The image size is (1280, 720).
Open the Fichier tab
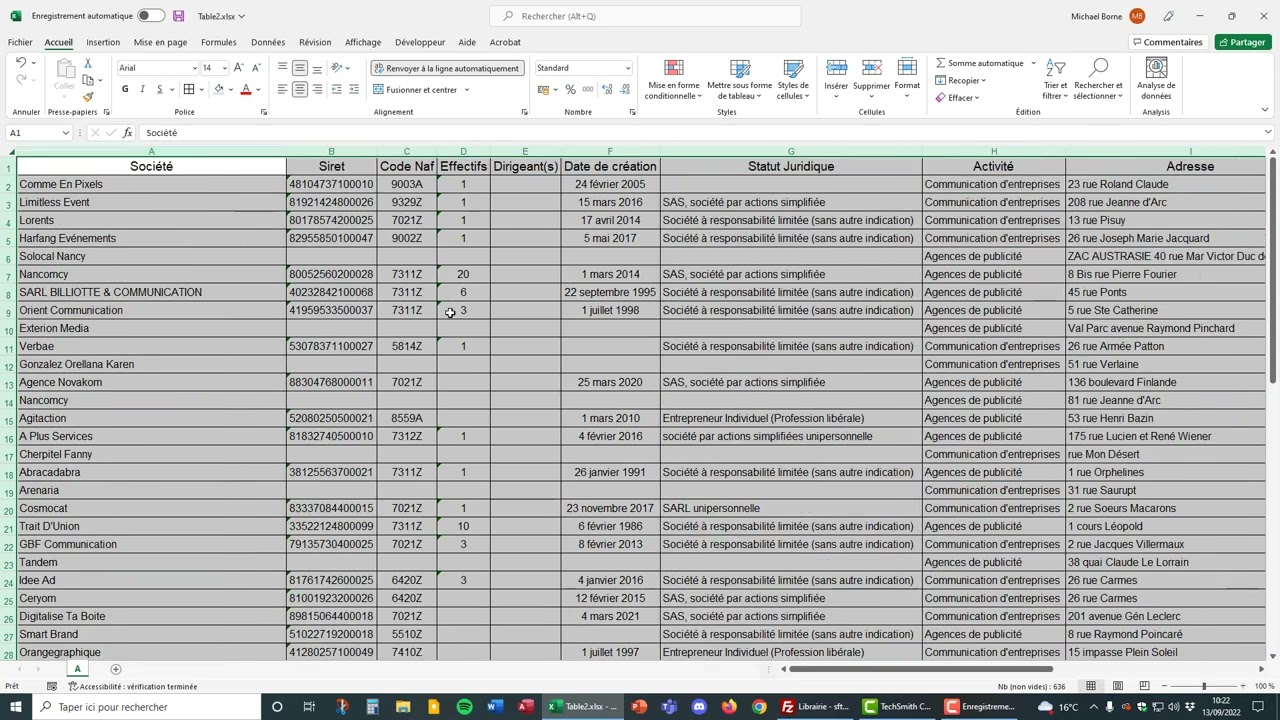tap(20, 42)
